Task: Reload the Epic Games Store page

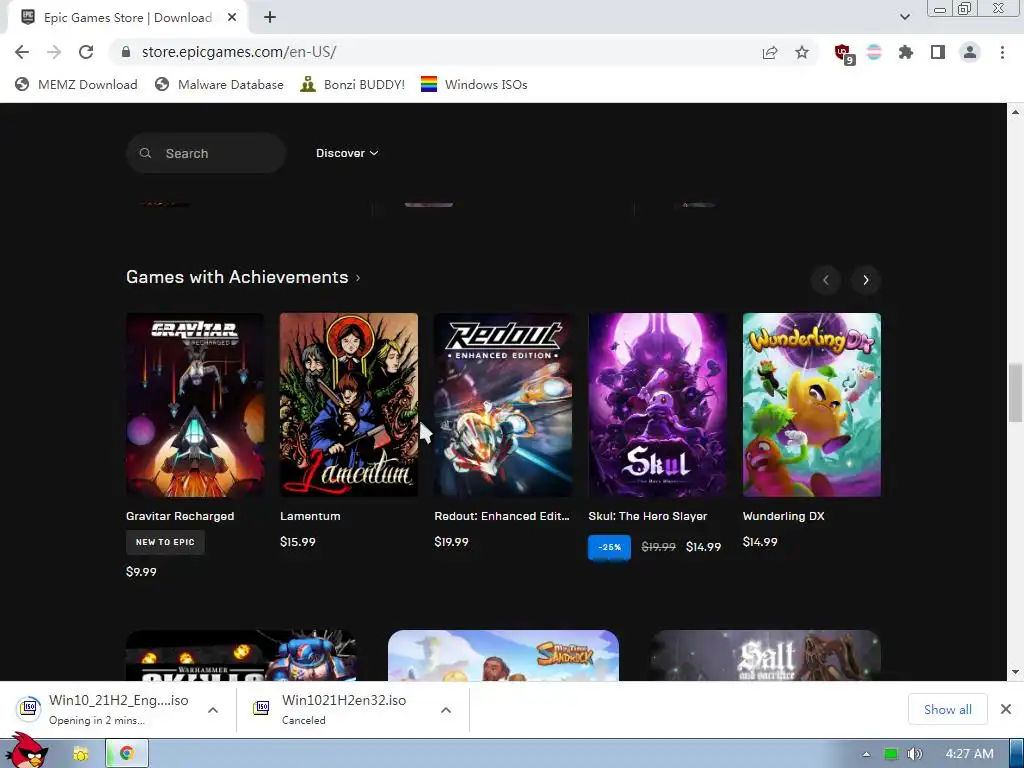Action: point(86,52)
